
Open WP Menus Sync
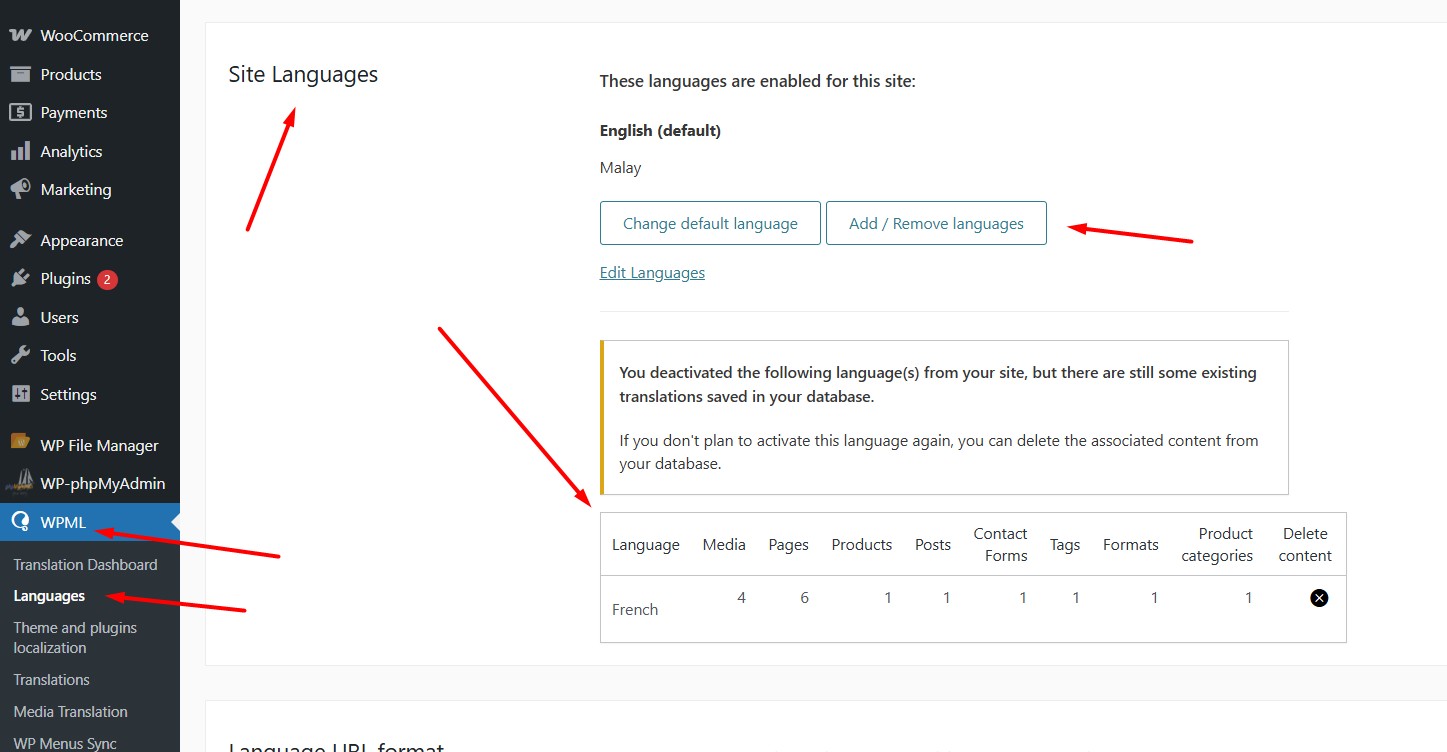65,744
